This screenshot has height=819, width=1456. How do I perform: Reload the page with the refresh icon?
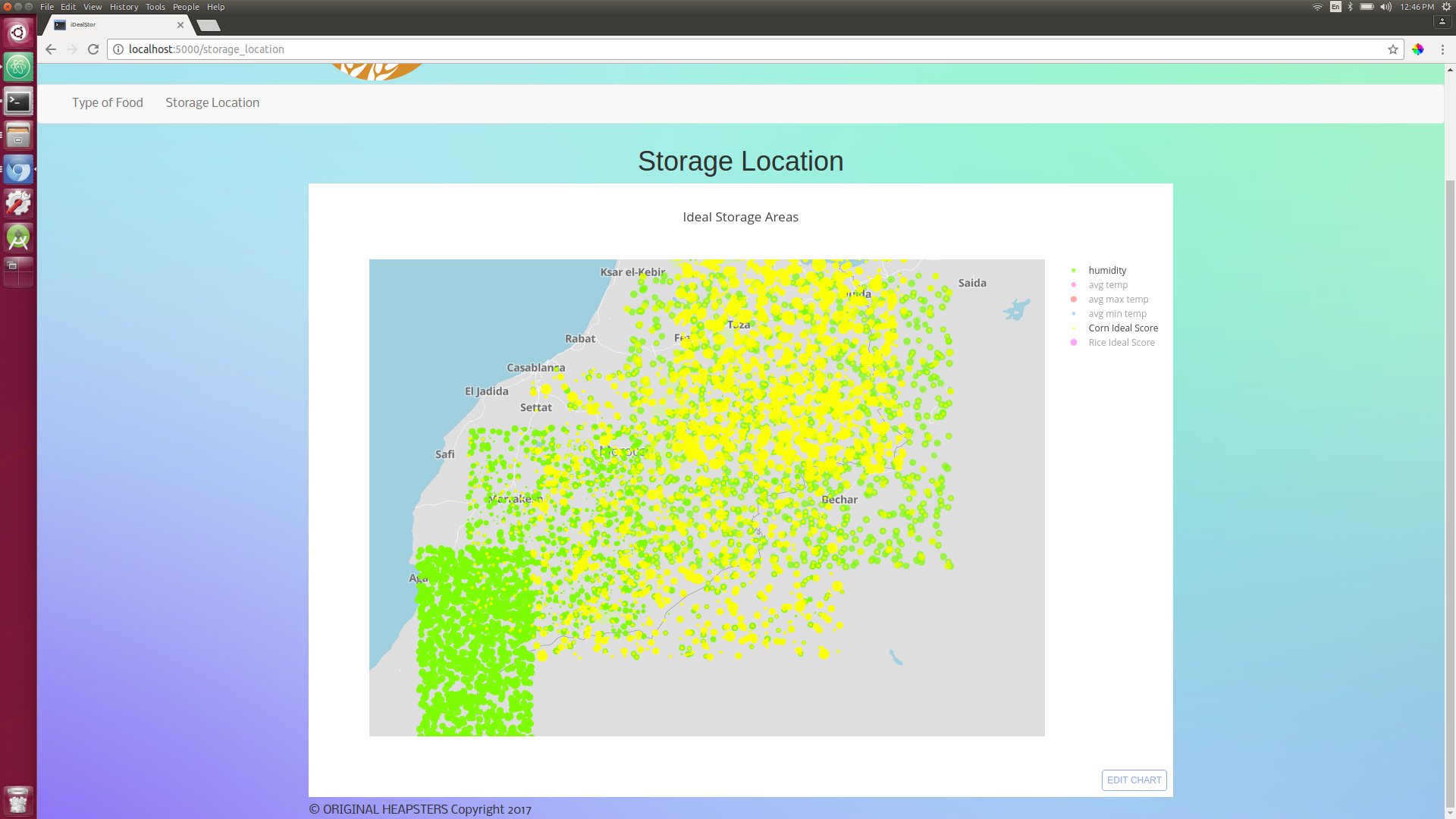pos(93,49)
